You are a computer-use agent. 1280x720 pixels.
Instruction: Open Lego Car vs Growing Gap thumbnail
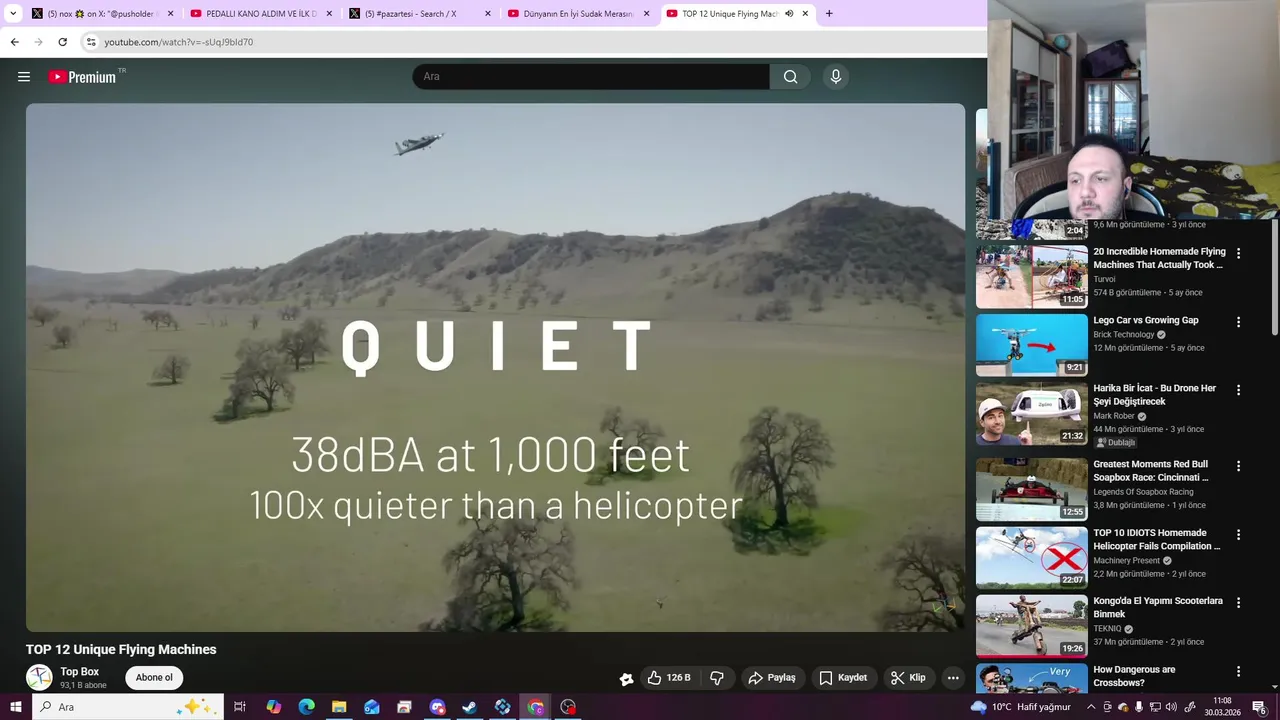[x=1032, y=345]
